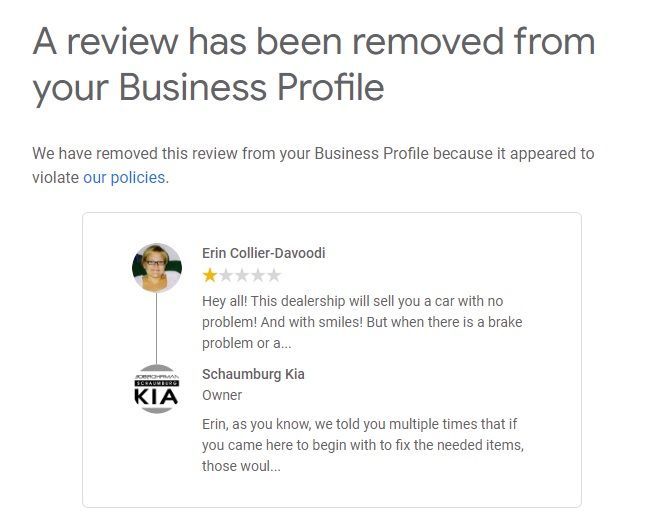The image size is (655, 527).
Task: Click the 'Owner' label under Schaumburg Kia
Action: (x=222, y=395)
